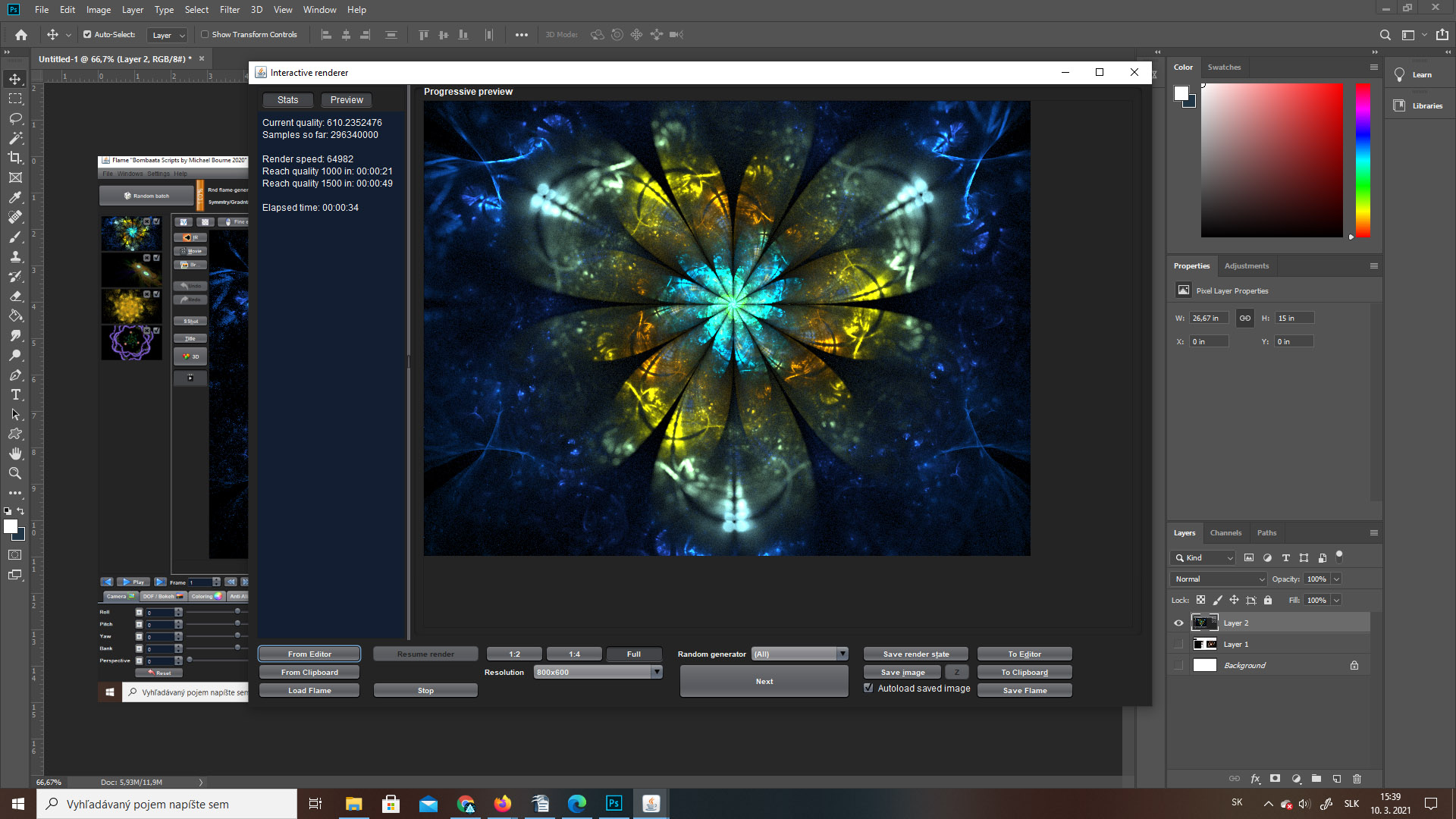Open the Color panel menu

[1373, 67]
